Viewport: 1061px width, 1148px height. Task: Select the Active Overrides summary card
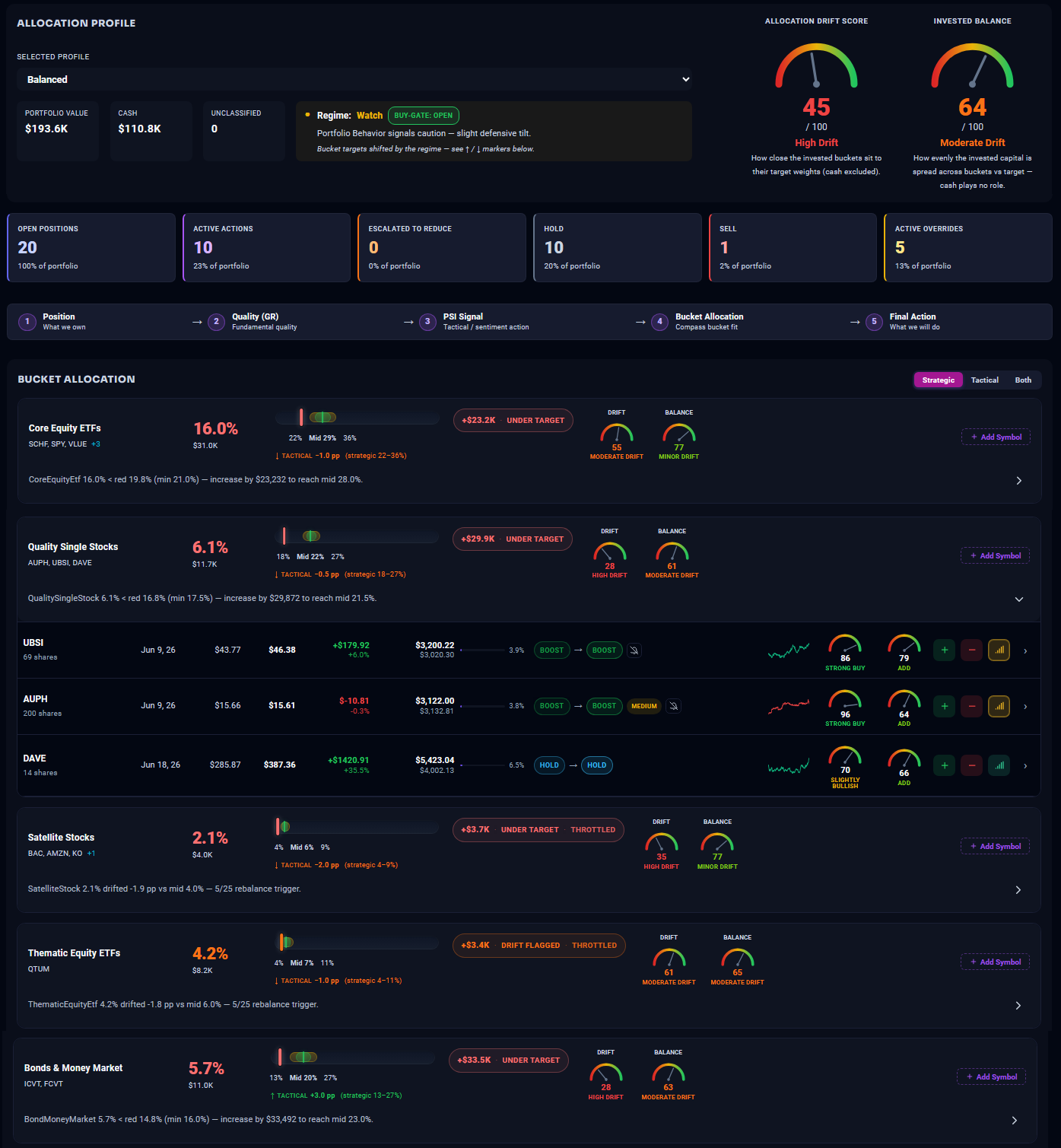pos(968,247)
